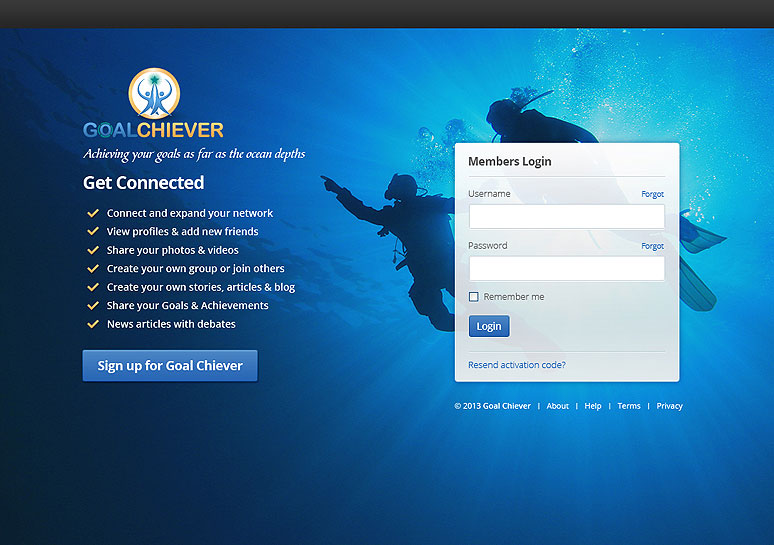Image resolution: width=774 pixels, height=545 pixels.
Task: Open Resend activation code link
Action: [516, 365]
